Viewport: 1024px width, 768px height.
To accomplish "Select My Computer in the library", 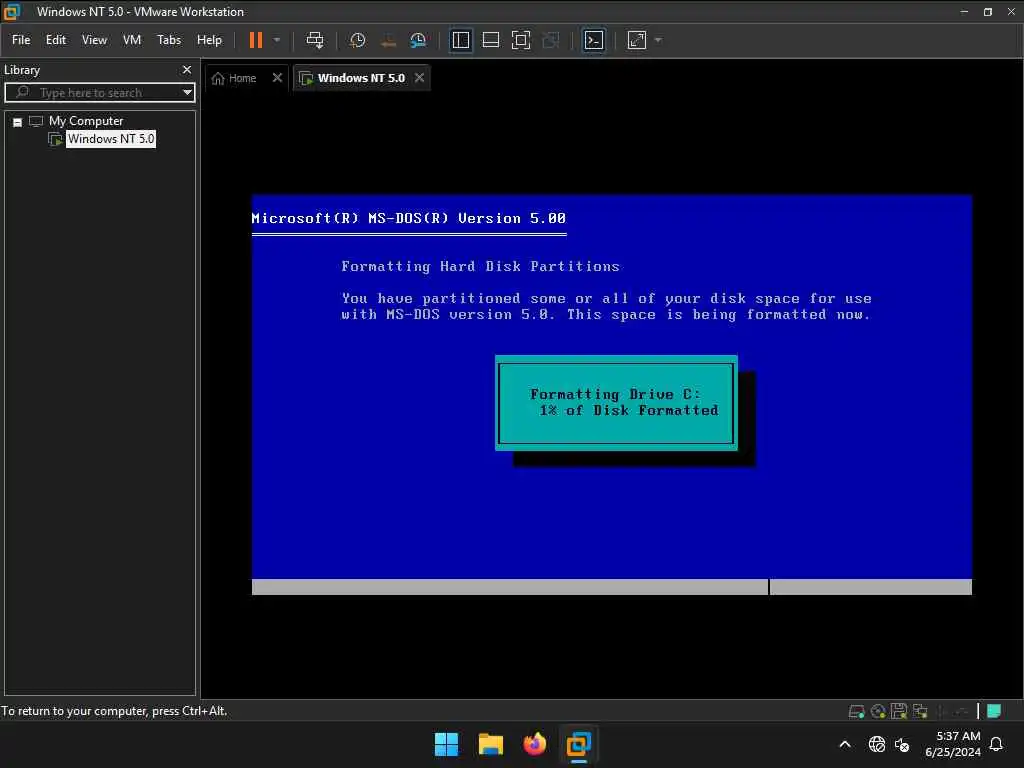I will point(86,121).
